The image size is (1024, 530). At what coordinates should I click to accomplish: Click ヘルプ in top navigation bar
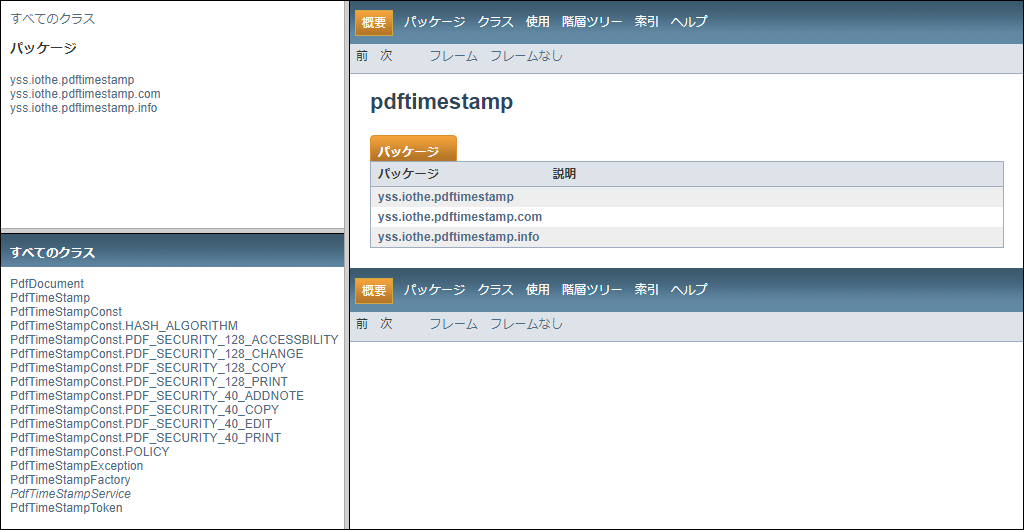tap(689, 21)
